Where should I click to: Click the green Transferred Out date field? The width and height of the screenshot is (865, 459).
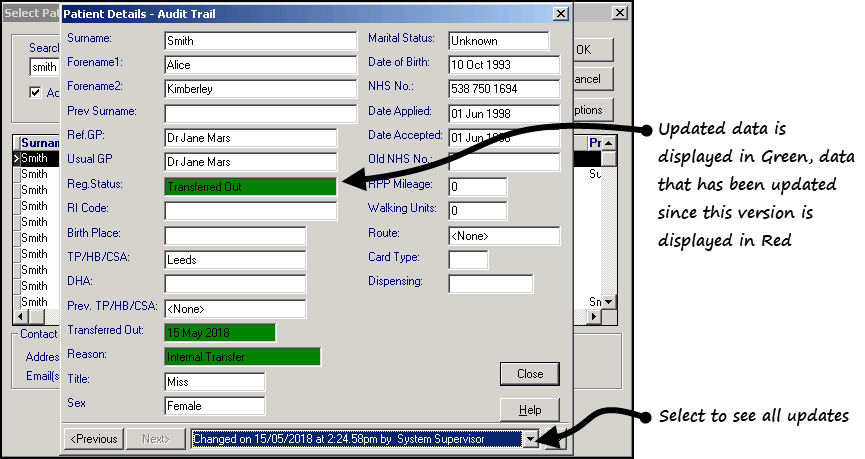pyautogui.click(x=219, y=332)
